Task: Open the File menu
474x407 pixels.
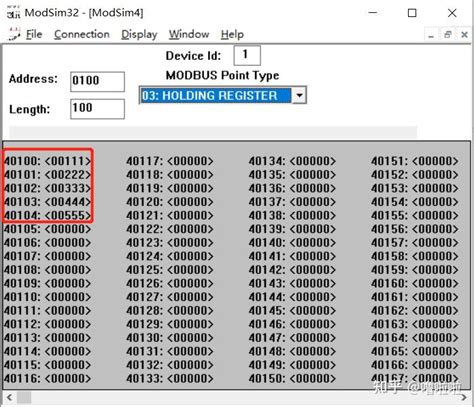Action: pyautogui.click(x=34, y=34)
